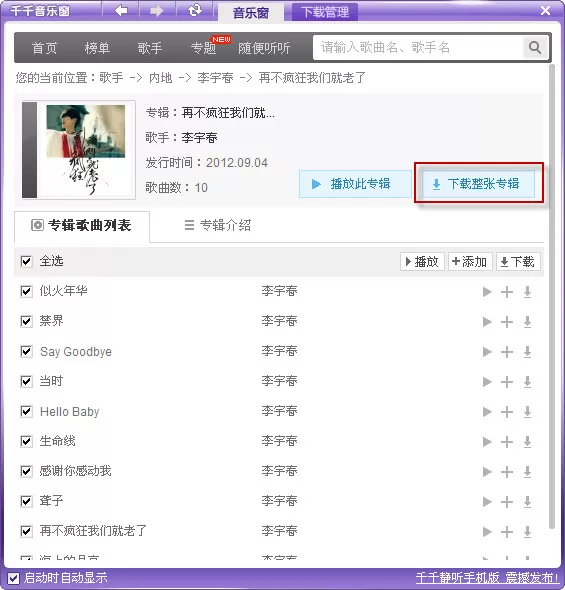This screenshot has height=590, width=565.
Task: Uncheck the 感谢你感动我 checkbox
Action: point(26,471)
